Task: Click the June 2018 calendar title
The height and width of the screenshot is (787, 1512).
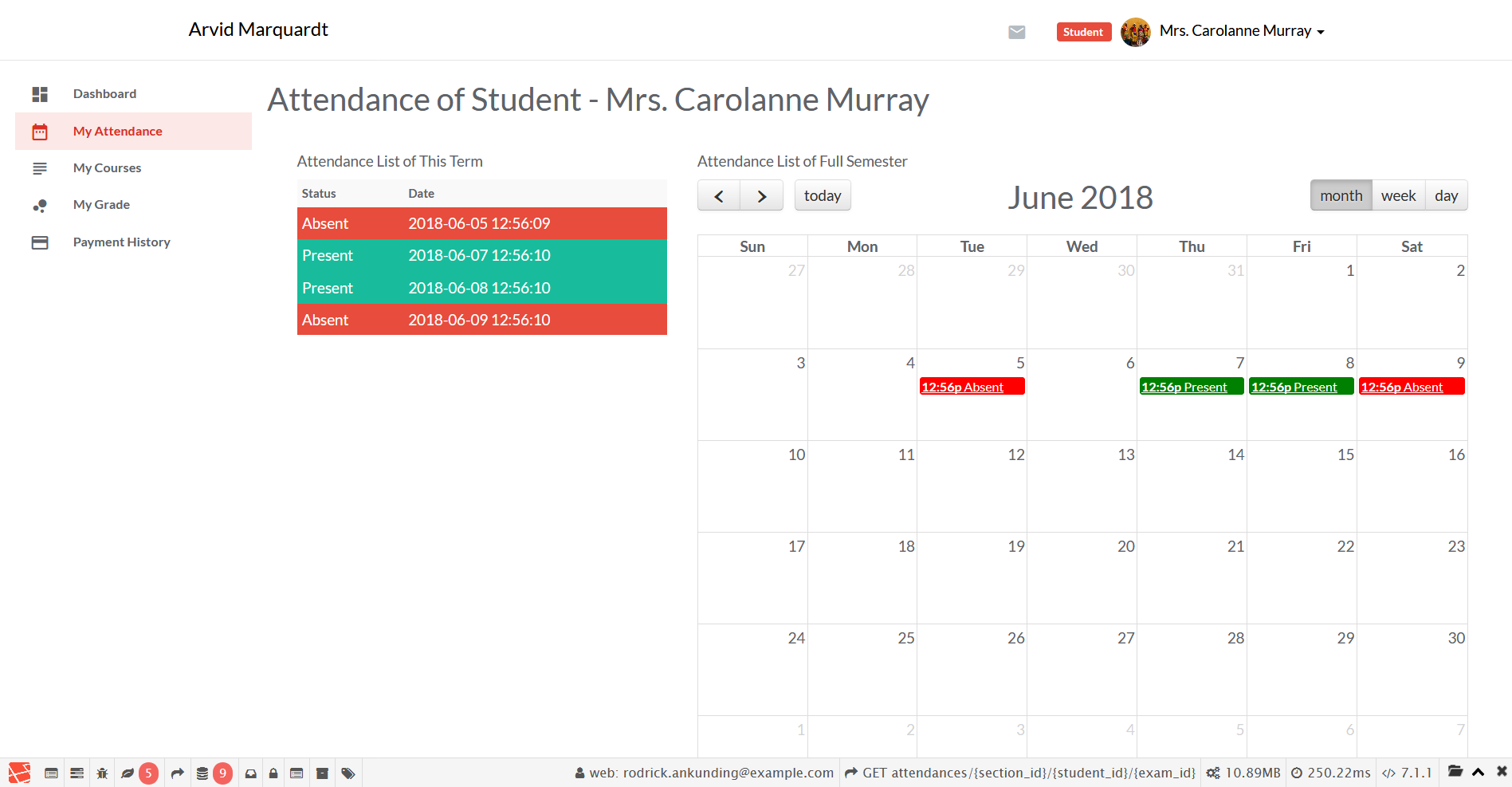Action: pyautogui.click(x=1080, y=198)
